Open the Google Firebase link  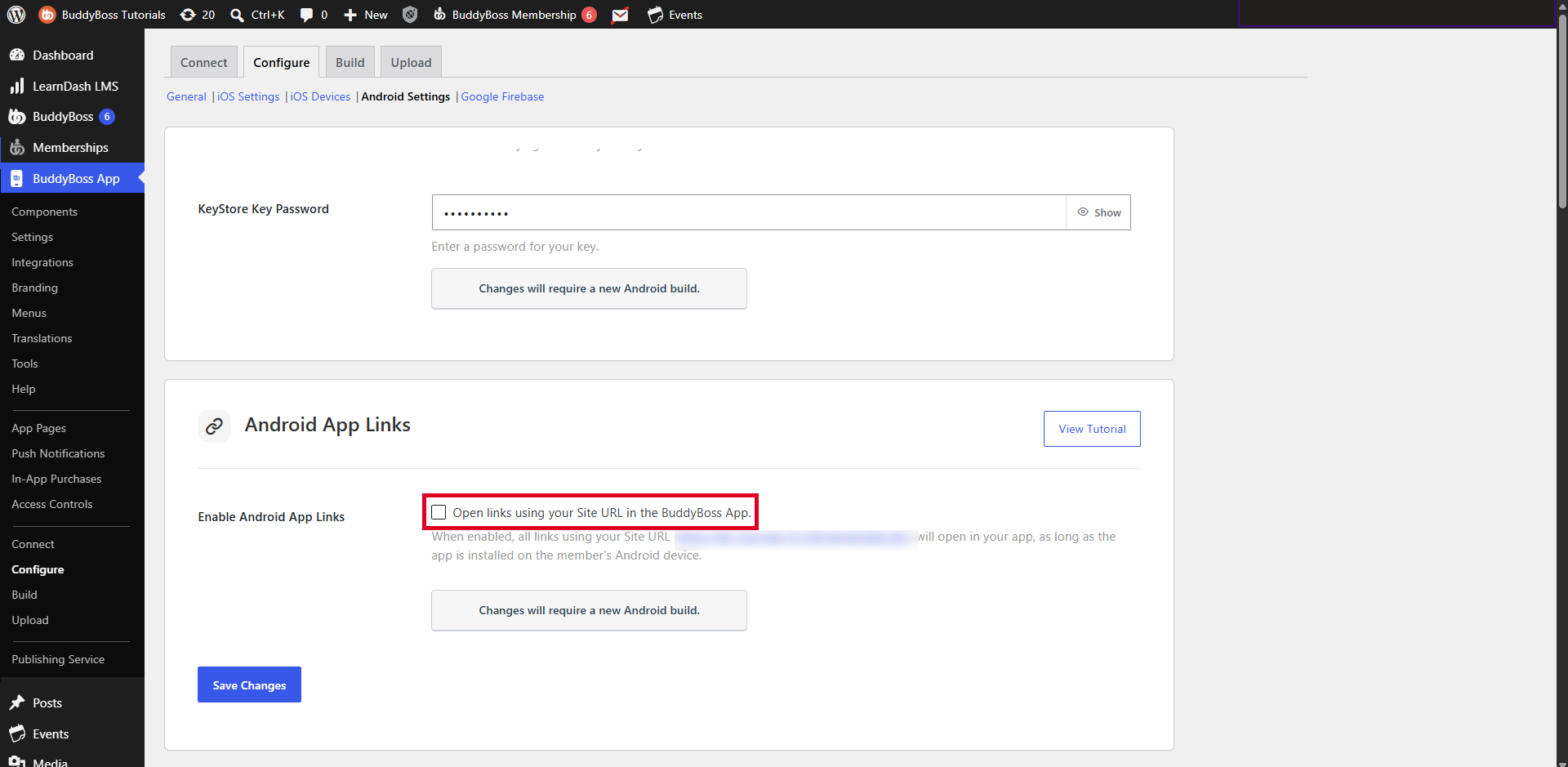(x=502, y=96)
